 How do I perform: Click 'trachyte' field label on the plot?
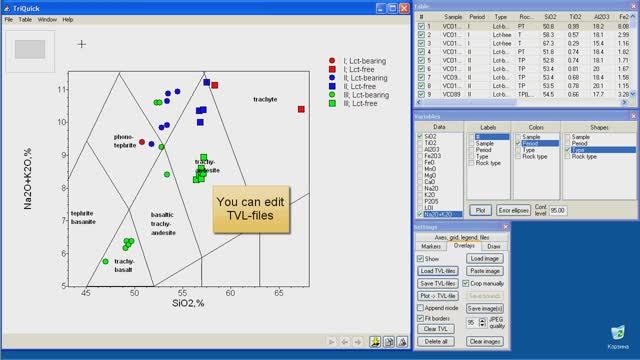pyautogui.click(x=265, y=99)
